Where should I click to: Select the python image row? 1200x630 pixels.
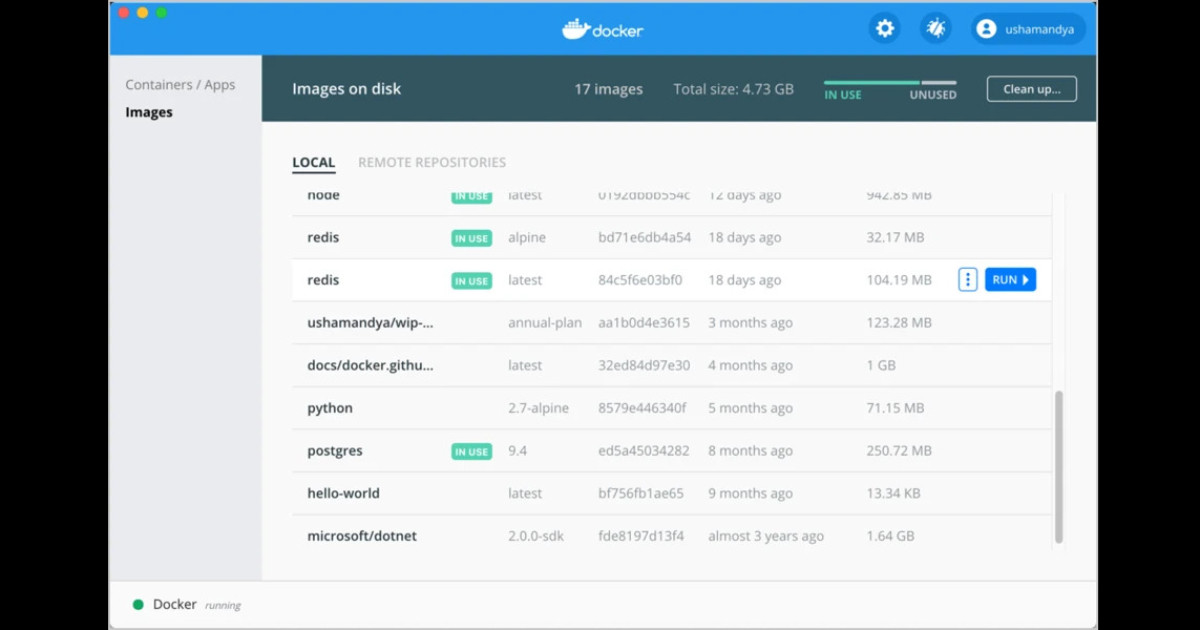point(672,408)
